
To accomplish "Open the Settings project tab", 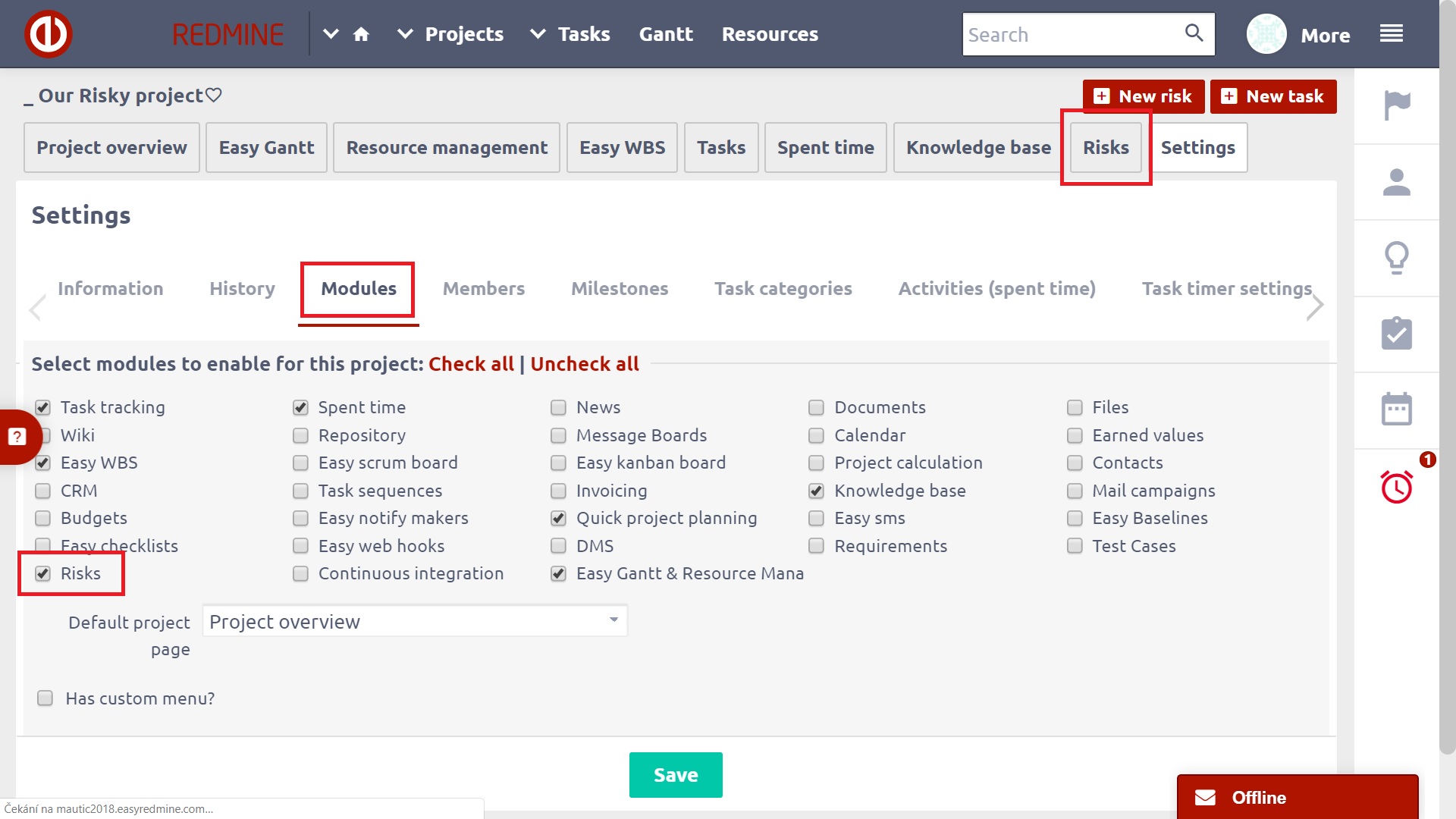I will click(x=1198, y=148).
